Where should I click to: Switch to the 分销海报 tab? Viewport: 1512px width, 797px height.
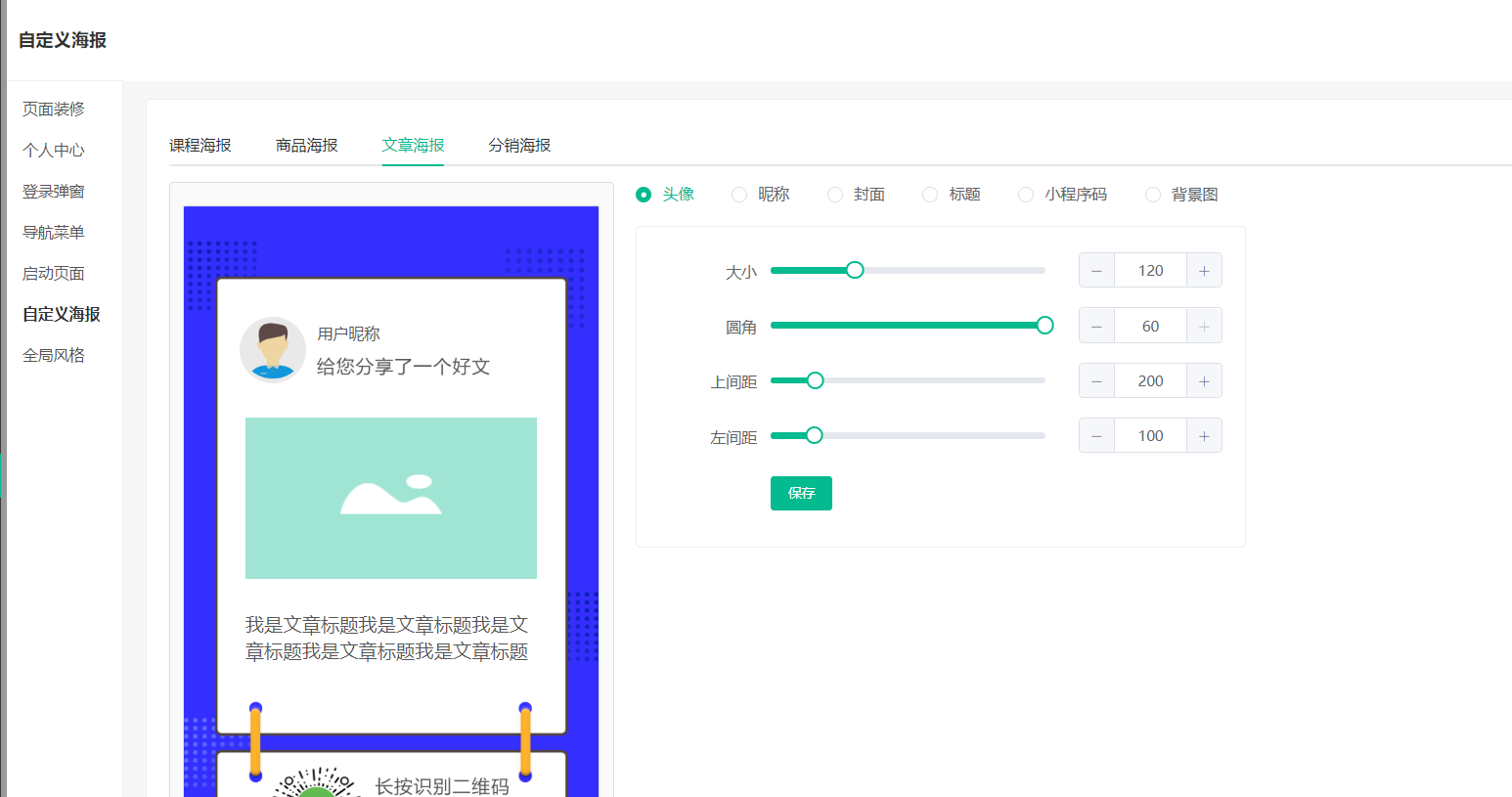point(519,145)
